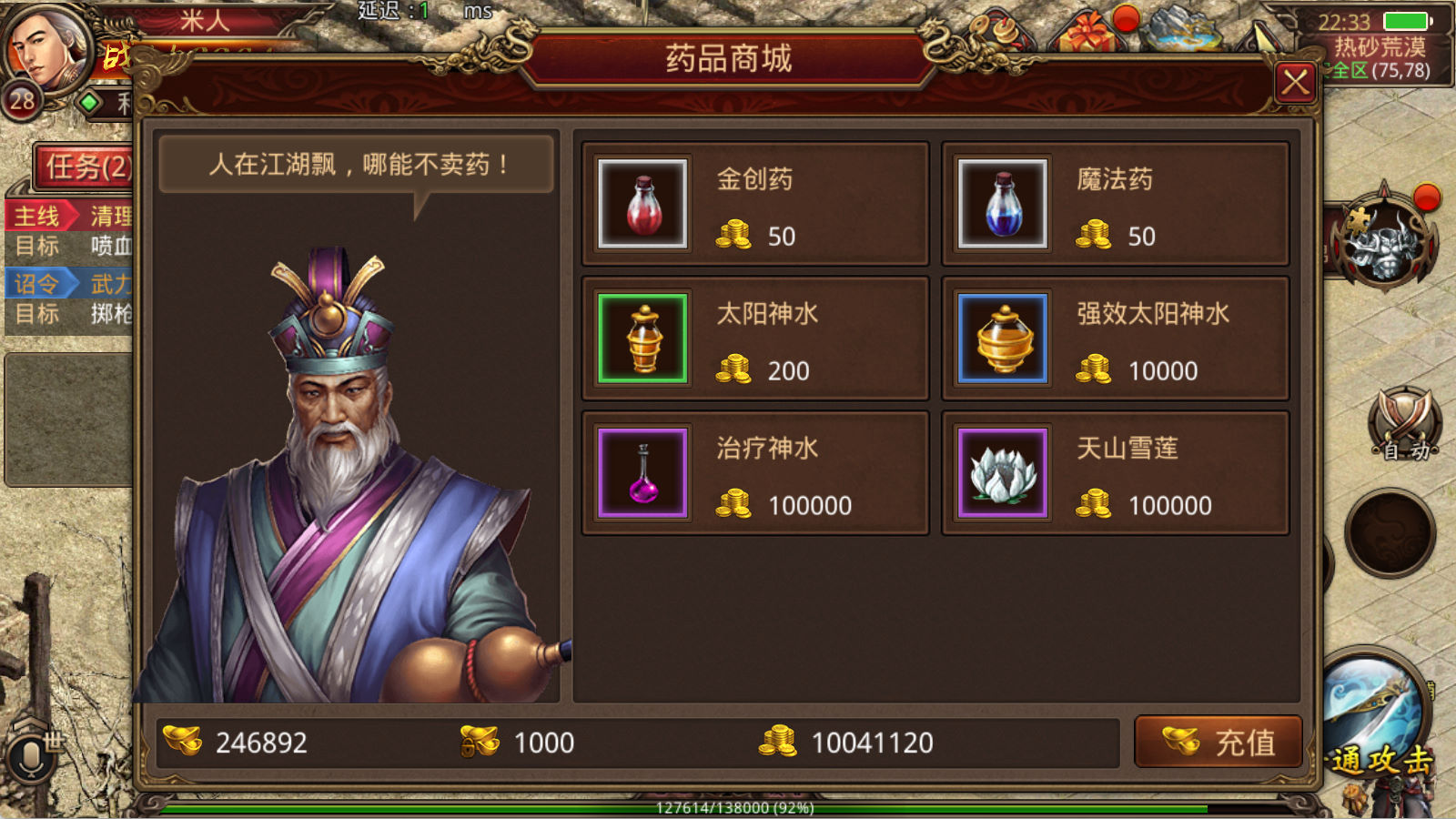Open the 任务(2) quest tab

(x=84, y=167)
